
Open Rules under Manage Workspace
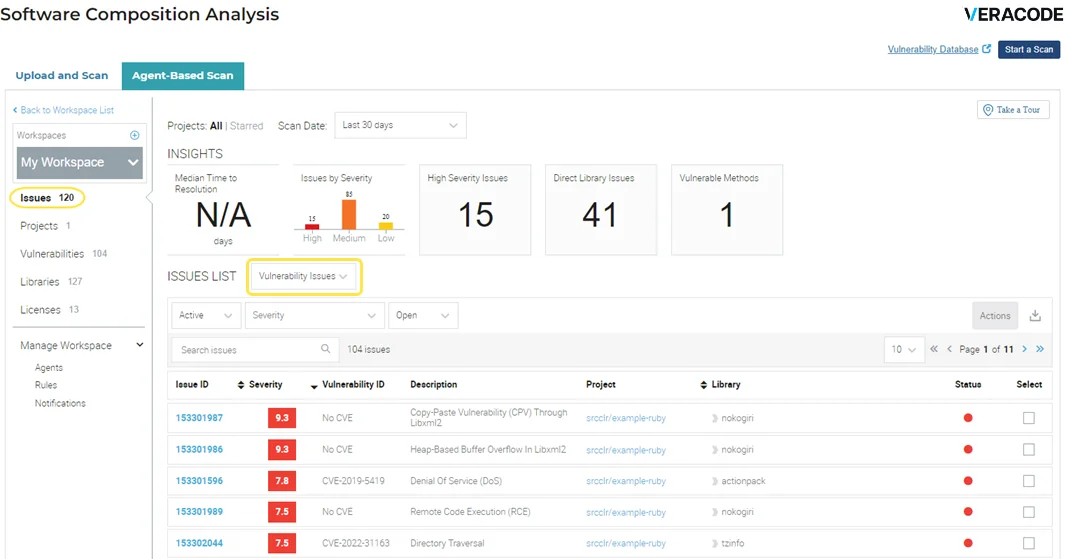pos(46,385)
